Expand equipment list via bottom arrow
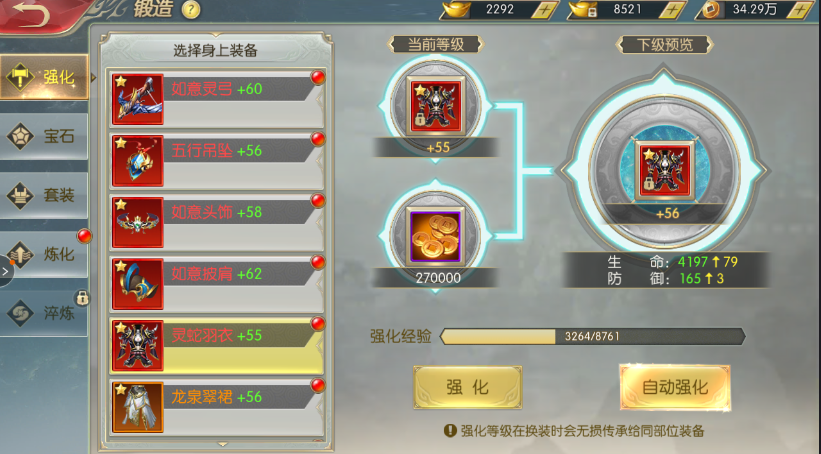This screenshot has width=821, height=454. click(222, 444)
